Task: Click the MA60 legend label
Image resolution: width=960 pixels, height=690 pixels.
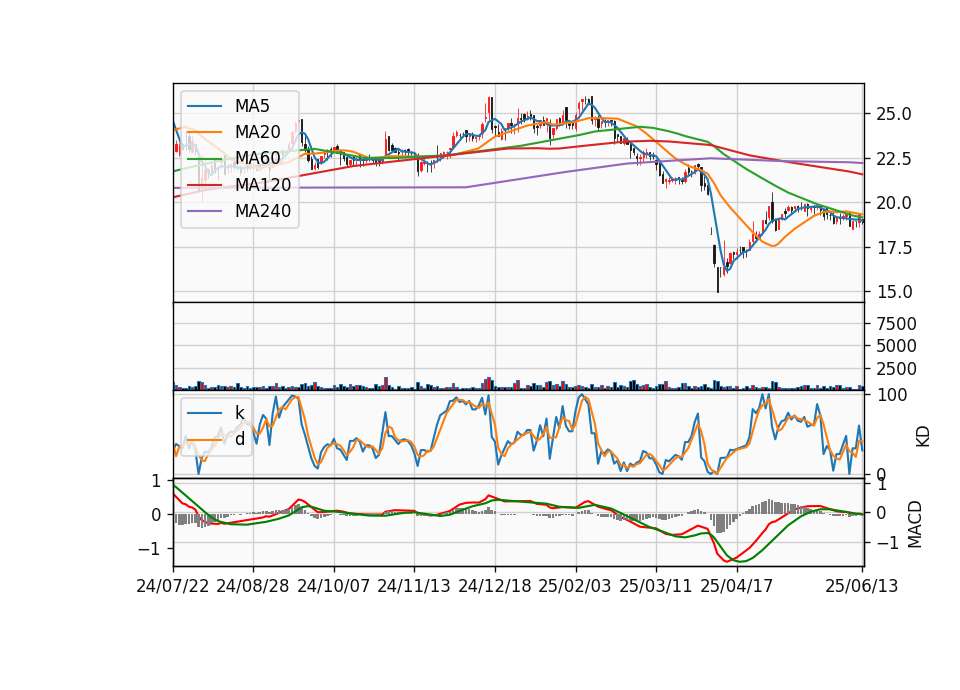Action: pyautogui.click(x=258, y=159)
